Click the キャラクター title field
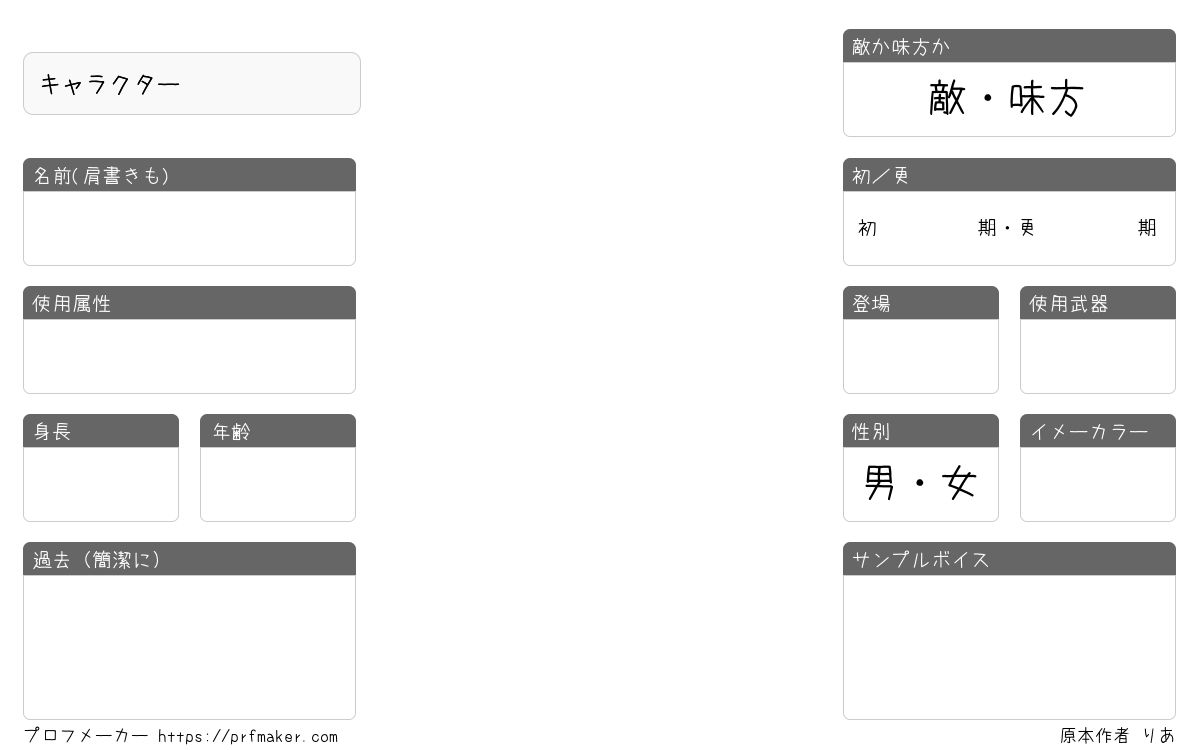 tap(192, 84)
